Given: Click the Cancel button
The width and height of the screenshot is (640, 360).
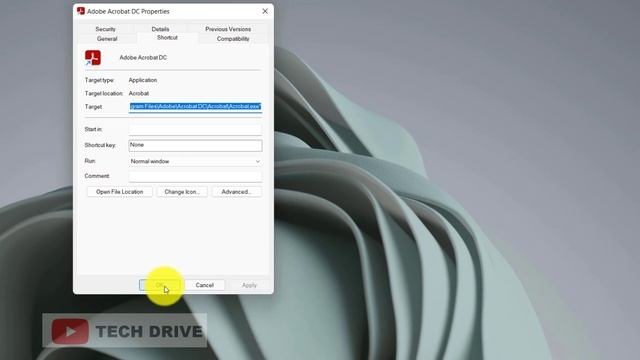Looking at the screenshot, I should (204, 285).
